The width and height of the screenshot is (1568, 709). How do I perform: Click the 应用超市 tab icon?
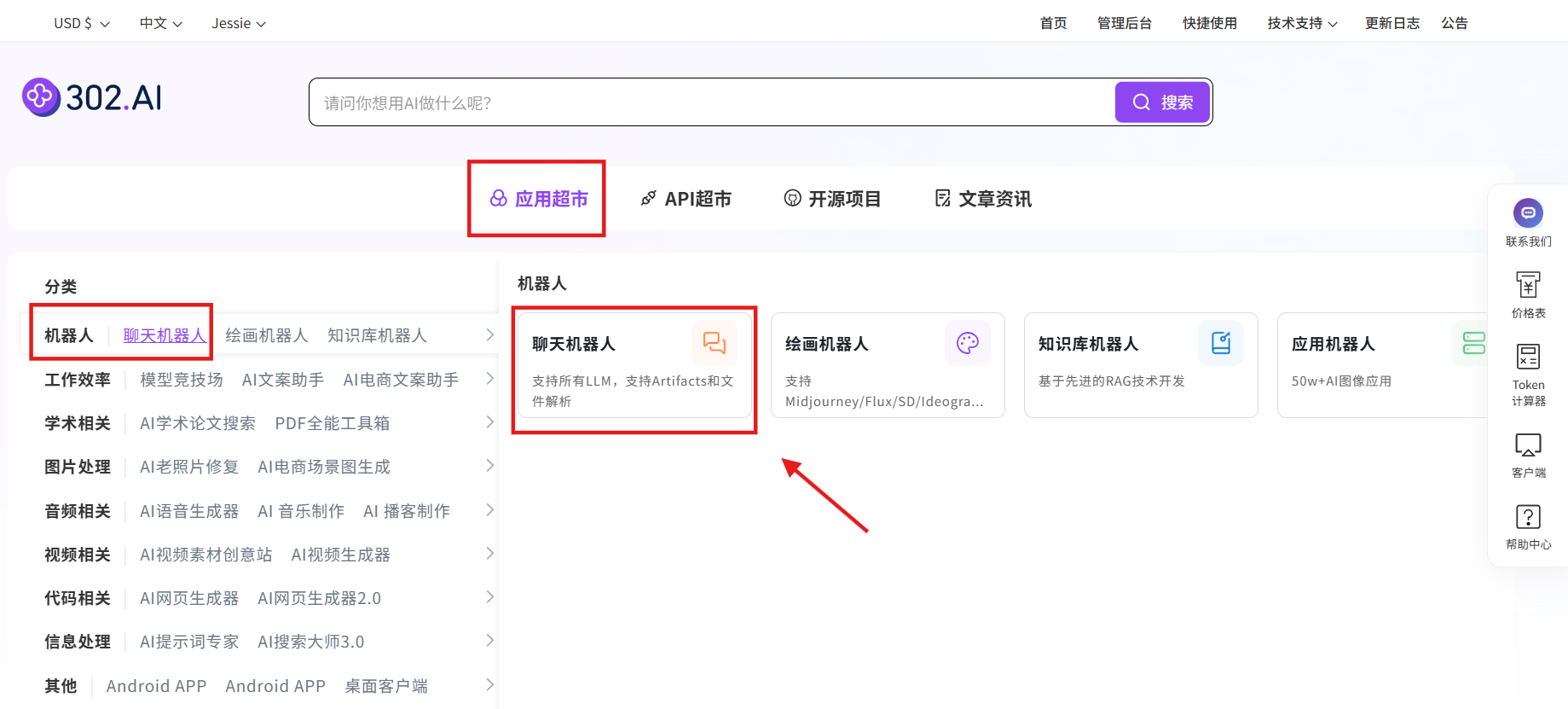point(498,199)
